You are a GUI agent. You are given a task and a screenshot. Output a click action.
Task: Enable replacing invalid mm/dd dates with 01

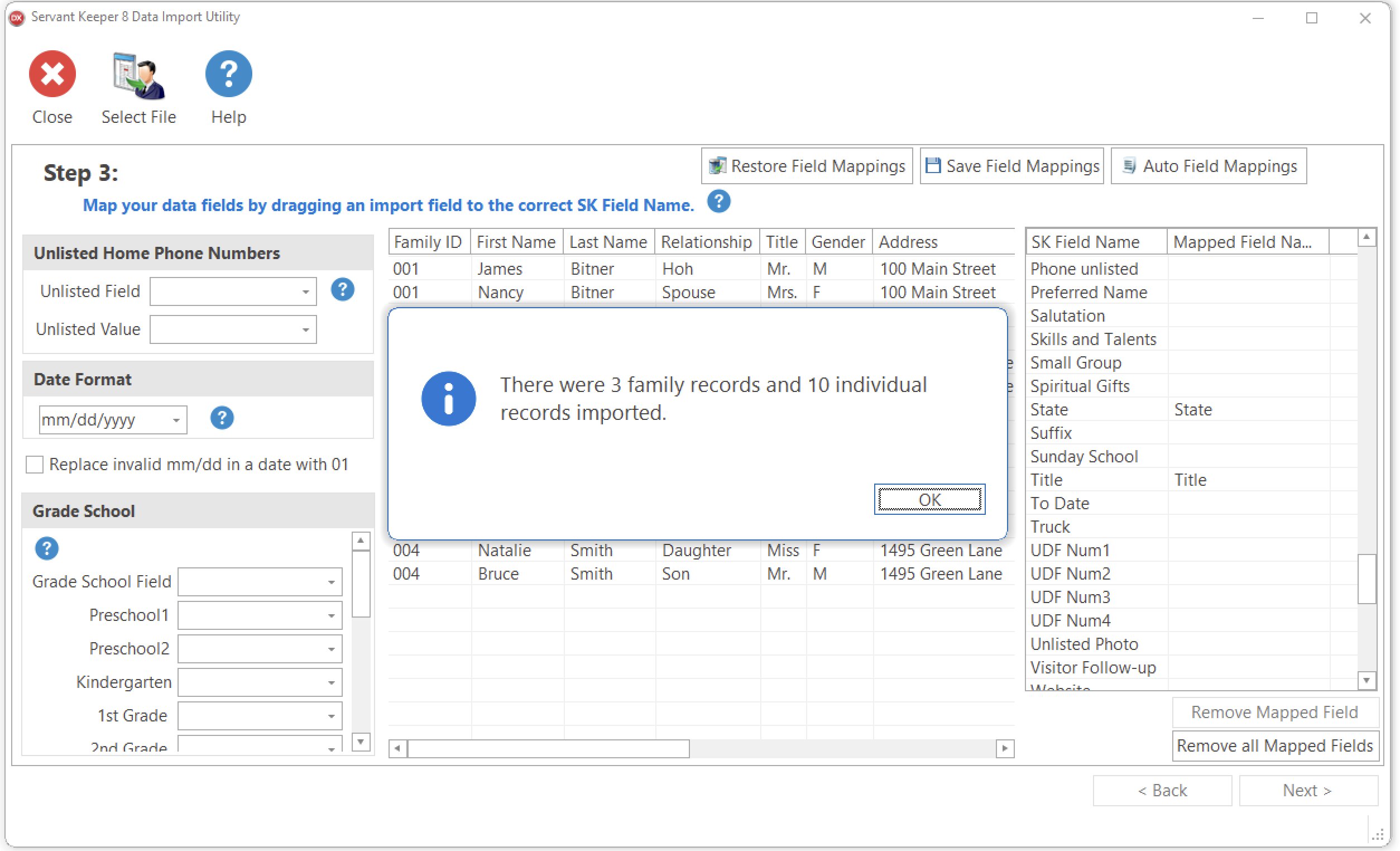click(x=34, y=465)
